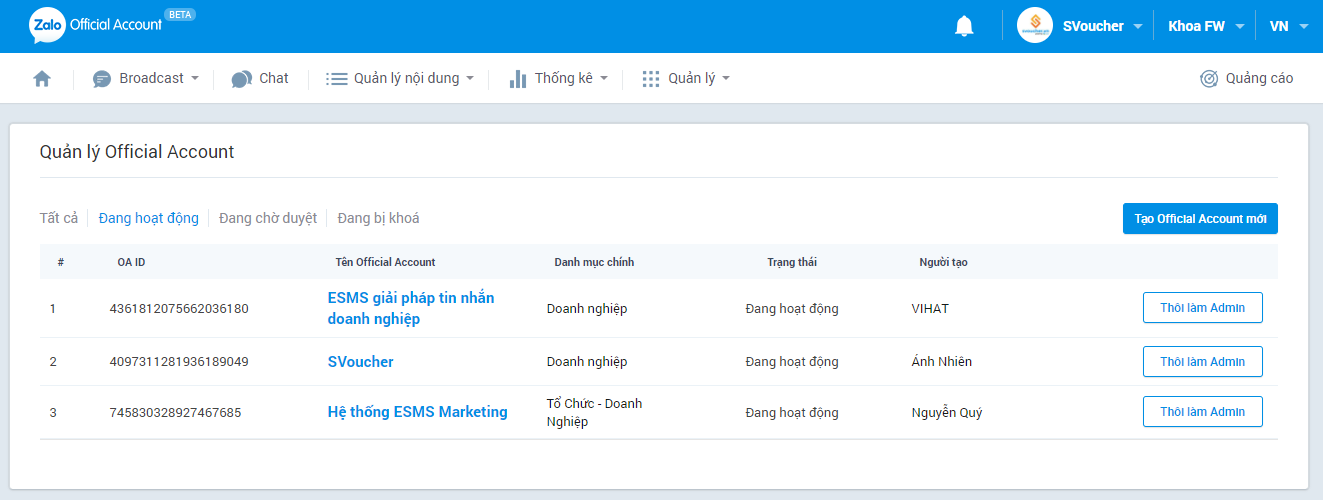Open Hệ thống ESMS Marketing link
1323x500 pixels.
click(x=418, y=412)
